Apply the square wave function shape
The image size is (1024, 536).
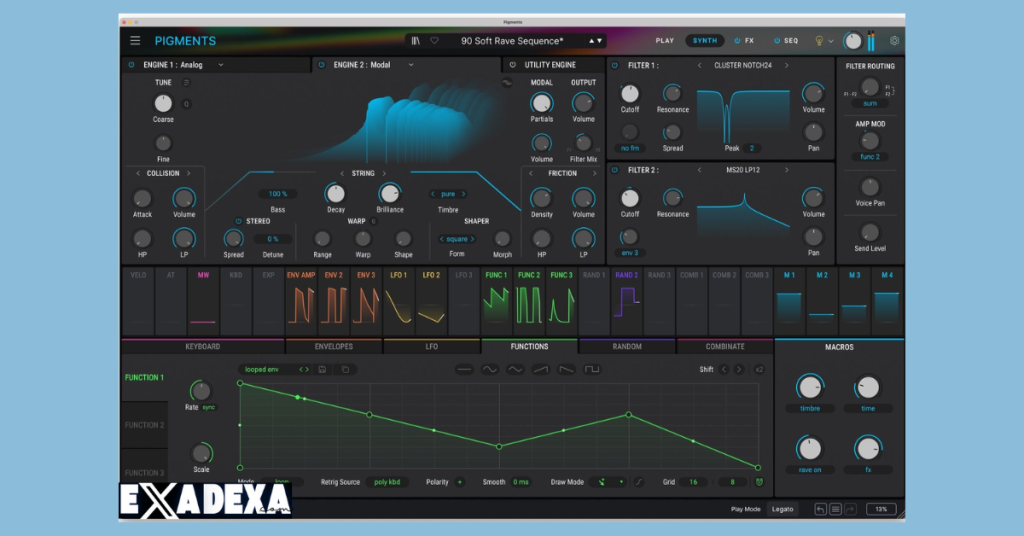pos(592,370)
